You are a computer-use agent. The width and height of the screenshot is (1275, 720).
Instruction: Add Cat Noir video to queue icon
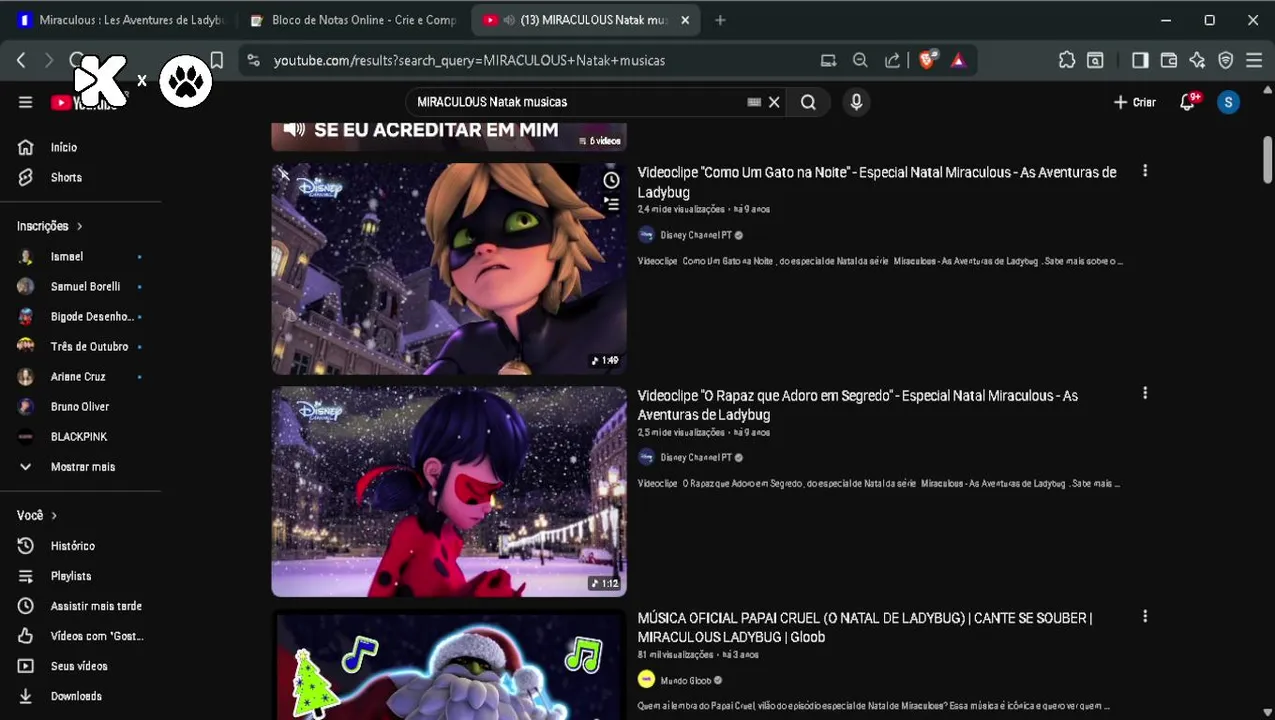coord(611,204)
